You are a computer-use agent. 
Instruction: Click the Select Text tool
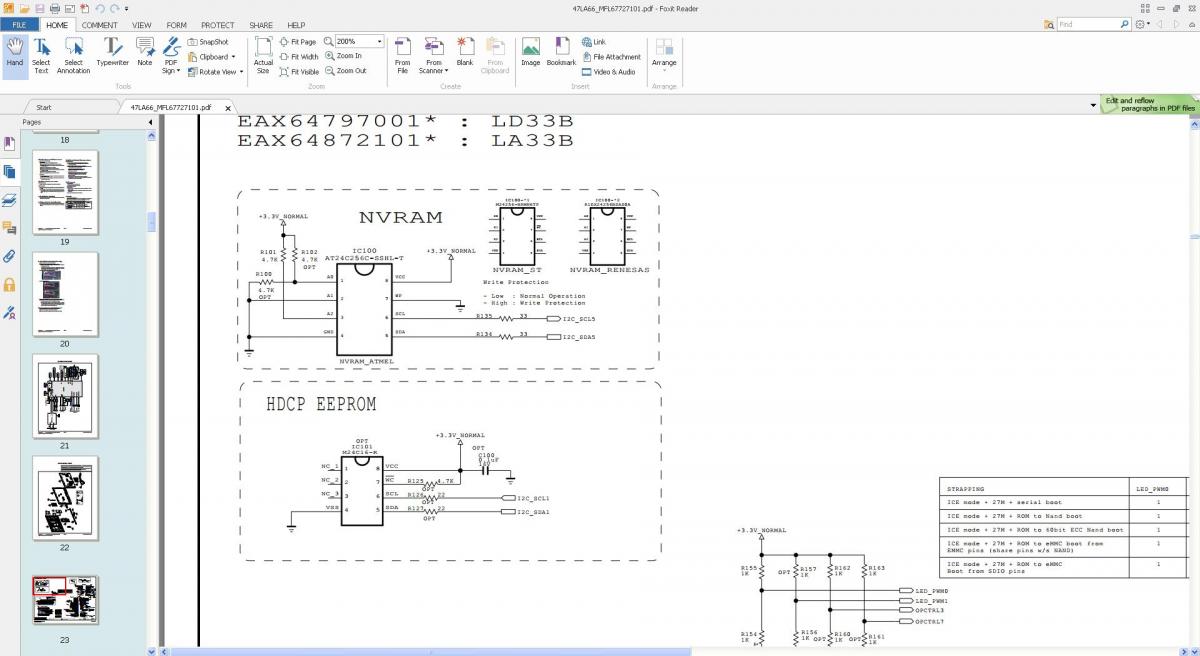click(x=41, y=55)
